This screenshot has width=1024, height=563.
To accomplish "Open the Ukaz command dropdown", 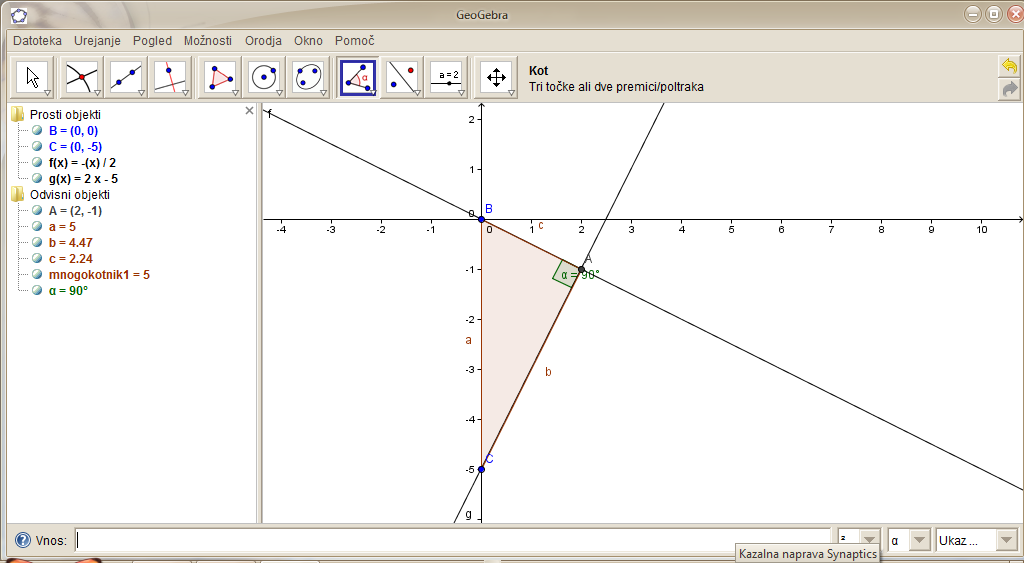I will [x=975, y=540].
